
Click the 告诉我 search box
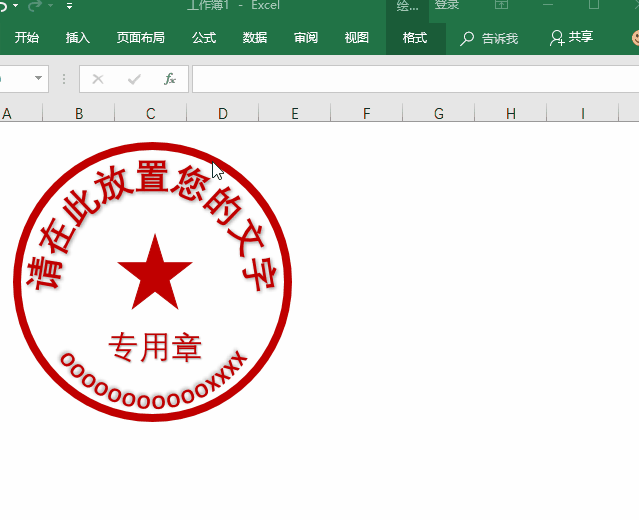pos(500,39)
